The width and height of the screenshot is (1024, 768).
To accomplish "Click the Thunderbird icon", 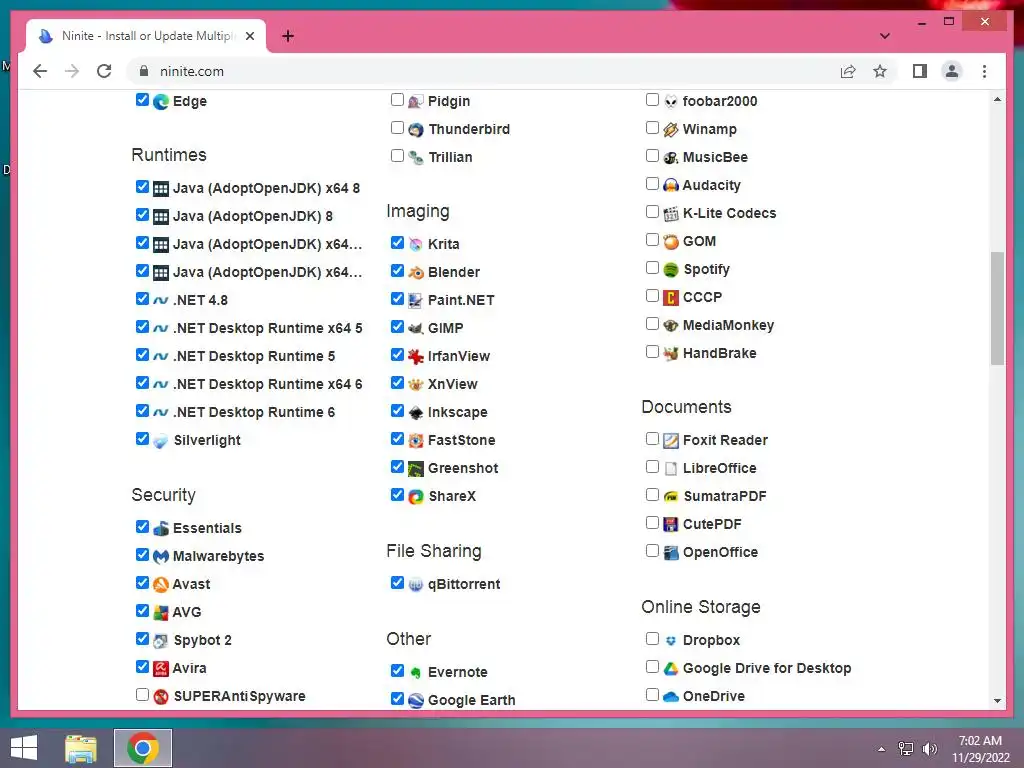I will point(415,130).
